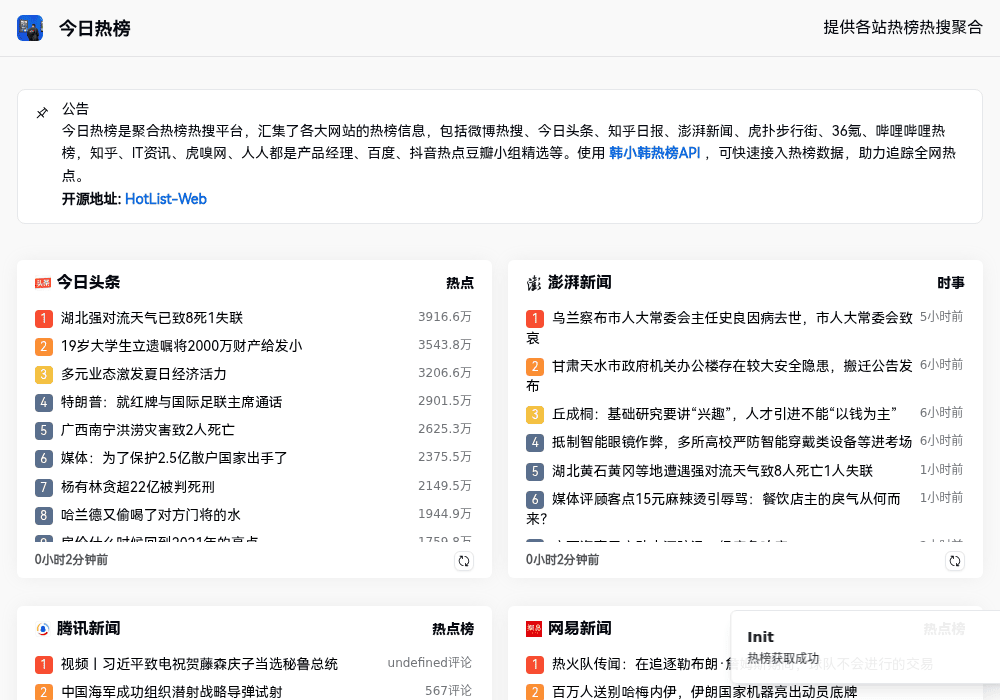
Task: Click the 5小时前 timestamp in 澎湃新闻
Action: (x=941, y=317)
